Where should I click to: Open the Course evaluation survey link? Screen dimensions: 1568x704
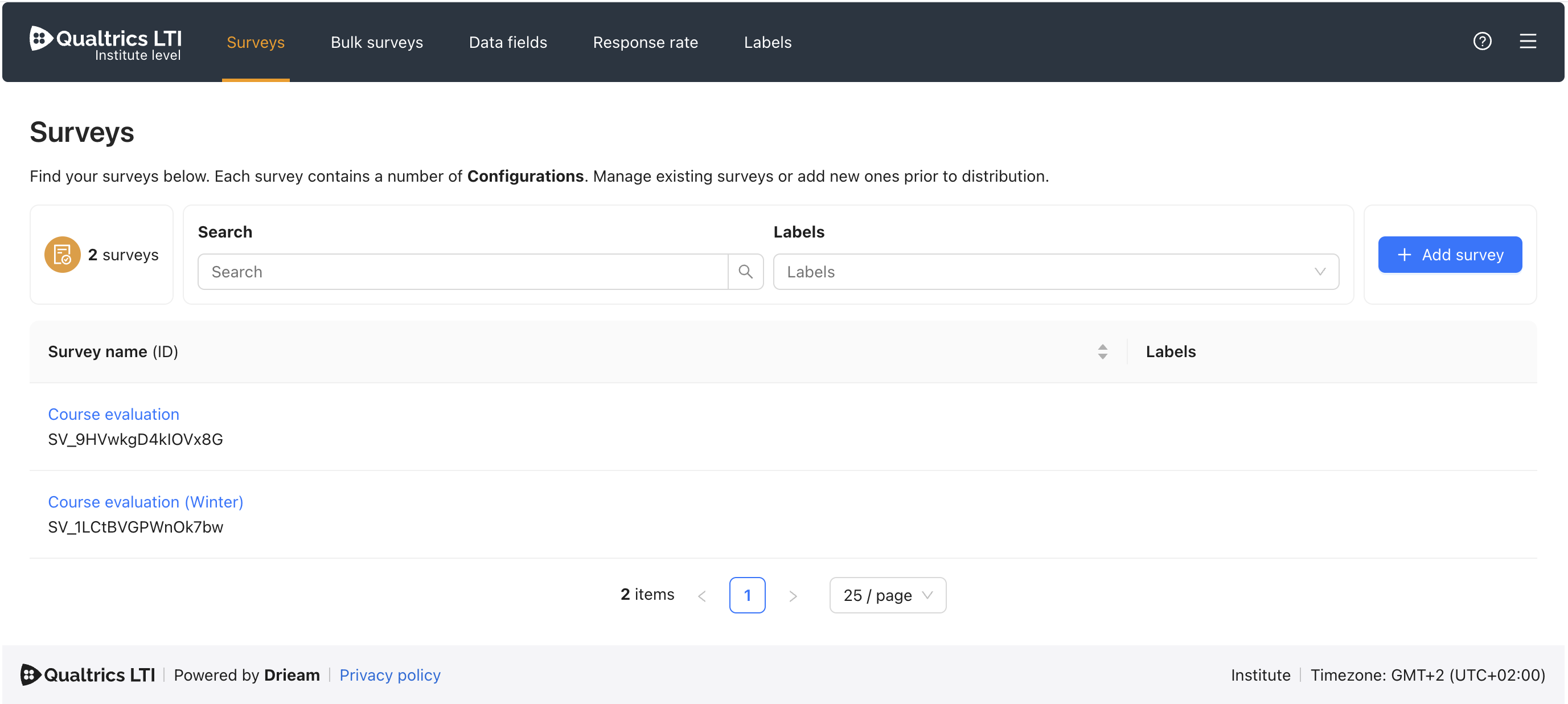(x=114, y=414)
